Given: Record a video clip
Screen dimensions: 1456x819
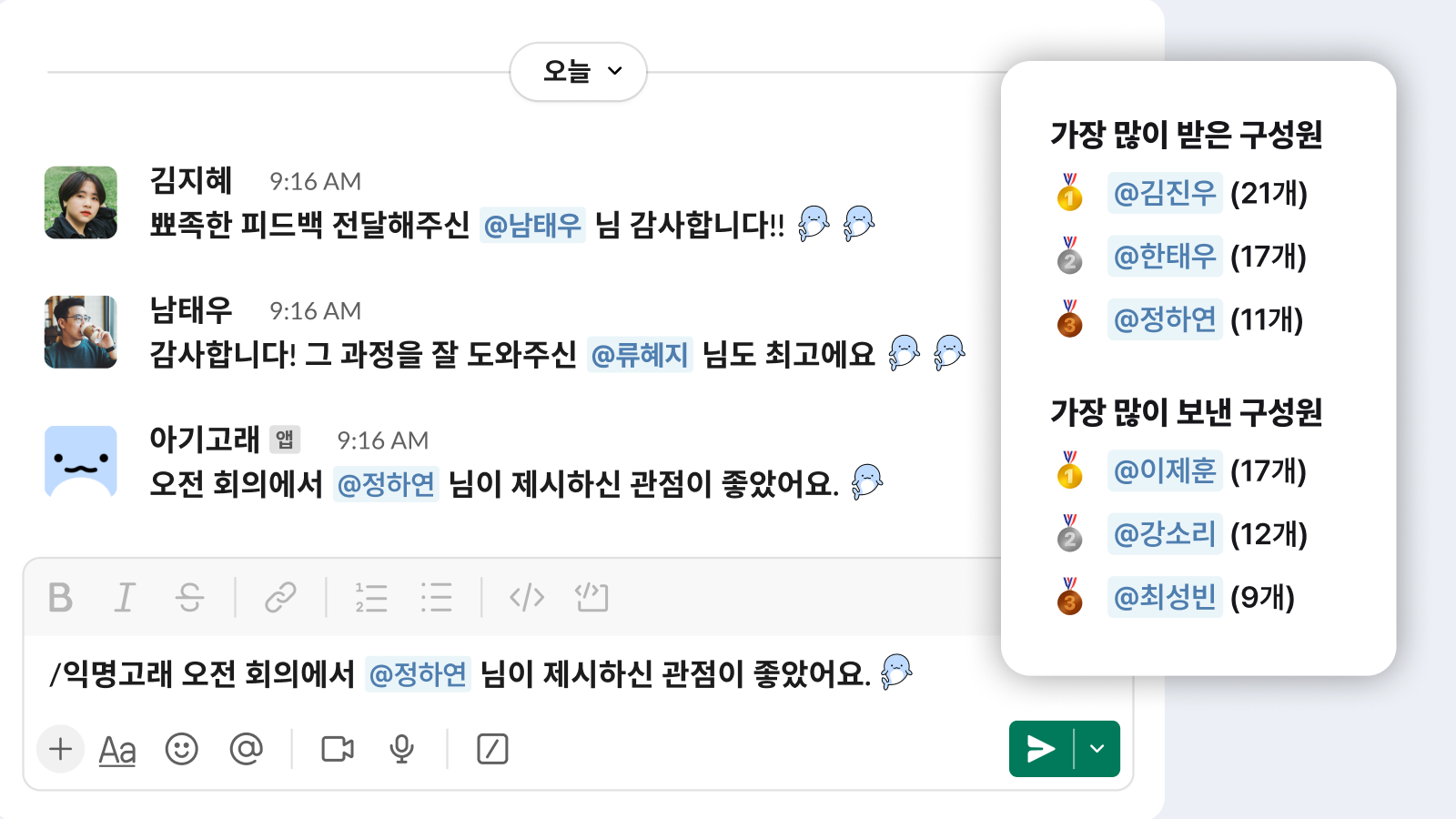Looking at the screenshot, I should 338,749.
